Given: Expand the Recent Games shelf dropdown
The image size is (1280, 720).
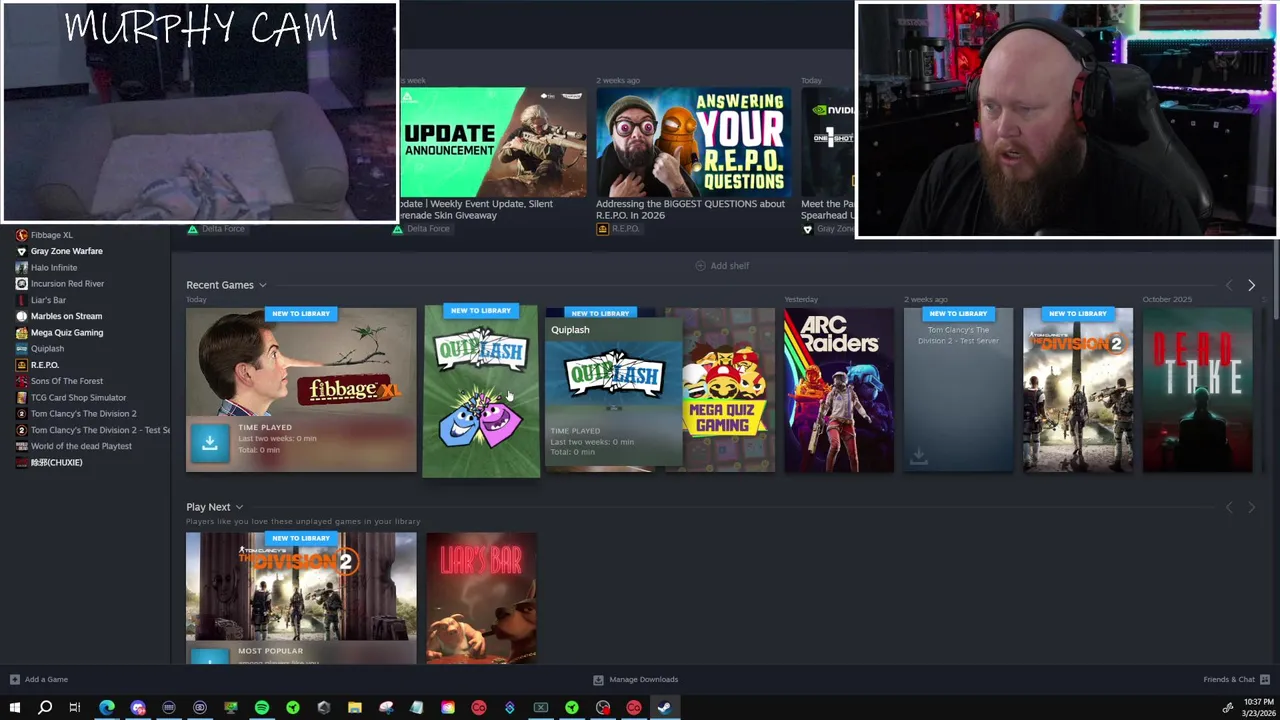Looking at the screenshot, I should (x=263, y=285).
